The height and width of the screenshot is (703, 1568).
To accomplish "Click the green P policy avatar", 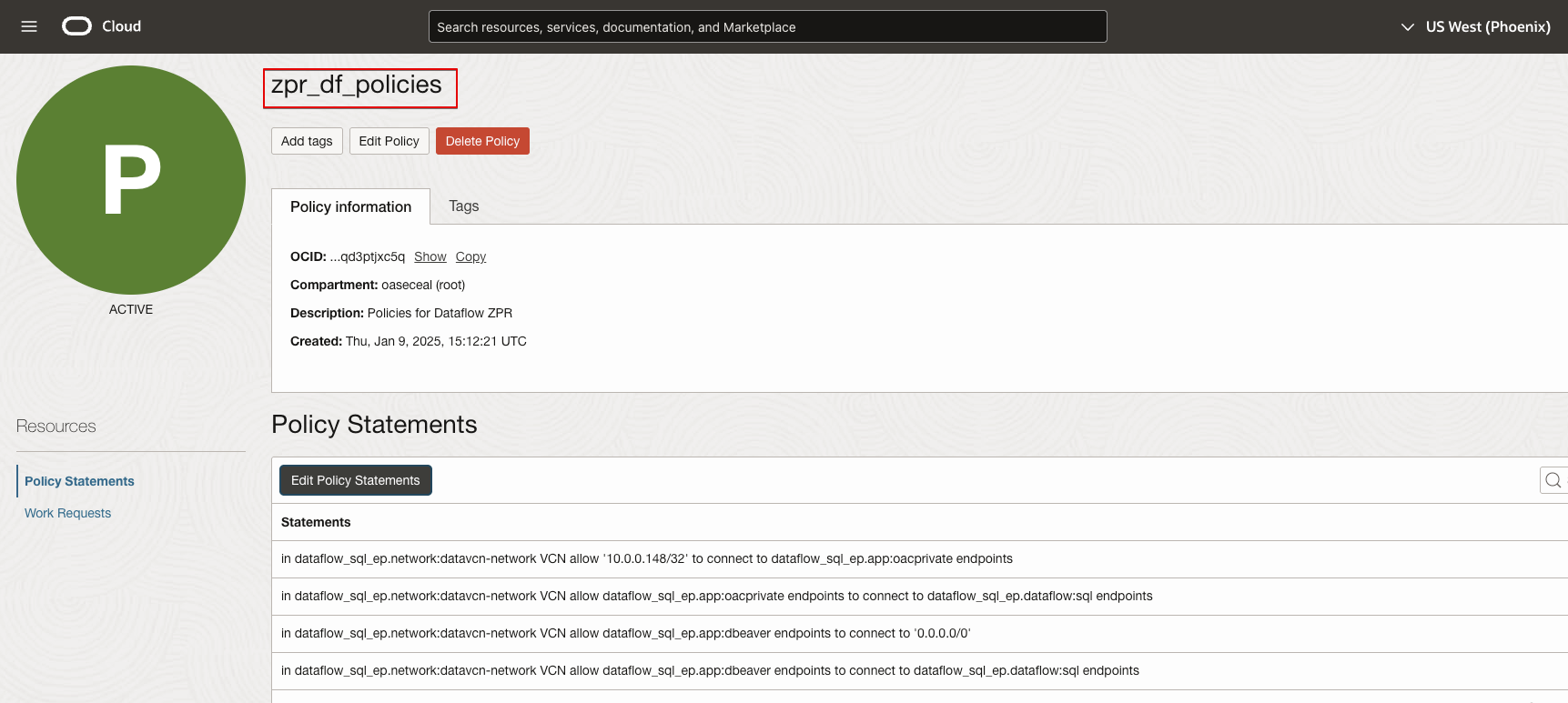I will coord(131,180).
